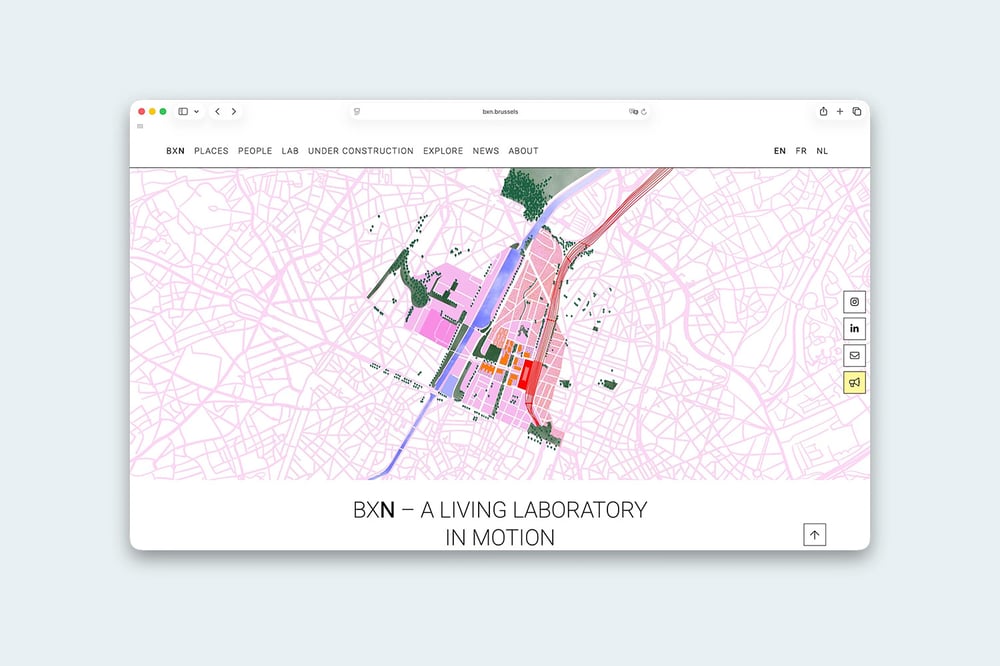
Task: Open the LAB menu item
Action: [290, 151]
